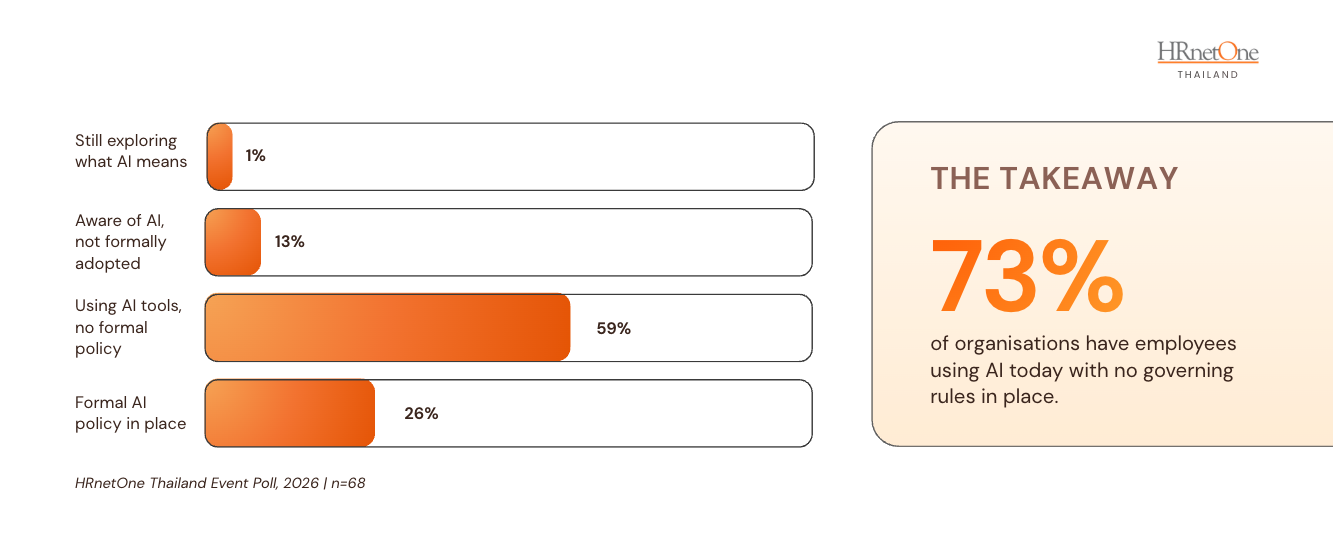This screenshot has width=1333, height=537.
Task: Click the 'THAILAND' text under the logo
Action: point(1207,74)
